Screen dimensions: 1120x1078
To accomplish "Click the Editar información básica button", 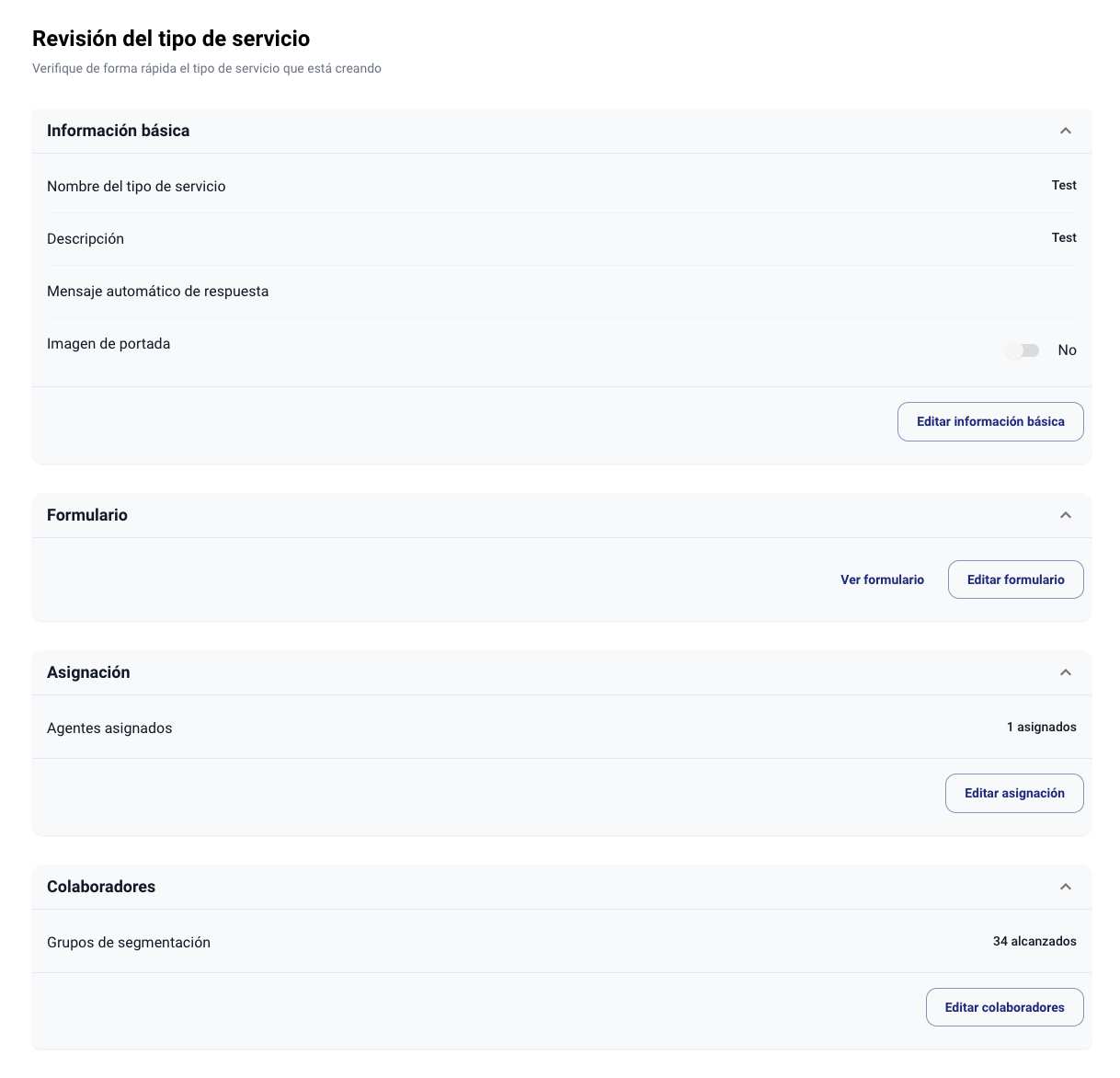I will (990, 421).
